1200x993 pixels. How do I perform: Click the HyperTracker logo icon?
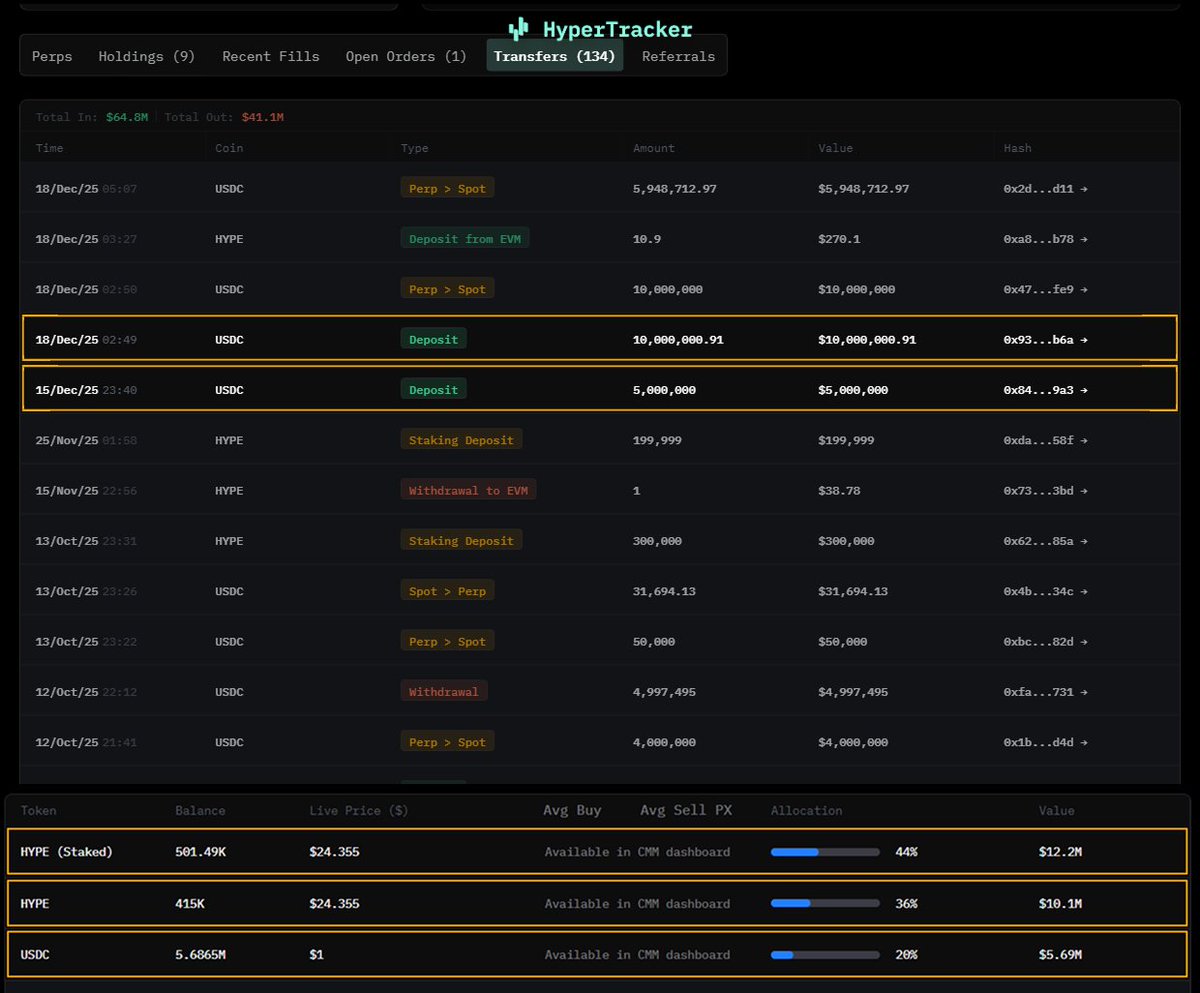[x=518, y=29]
